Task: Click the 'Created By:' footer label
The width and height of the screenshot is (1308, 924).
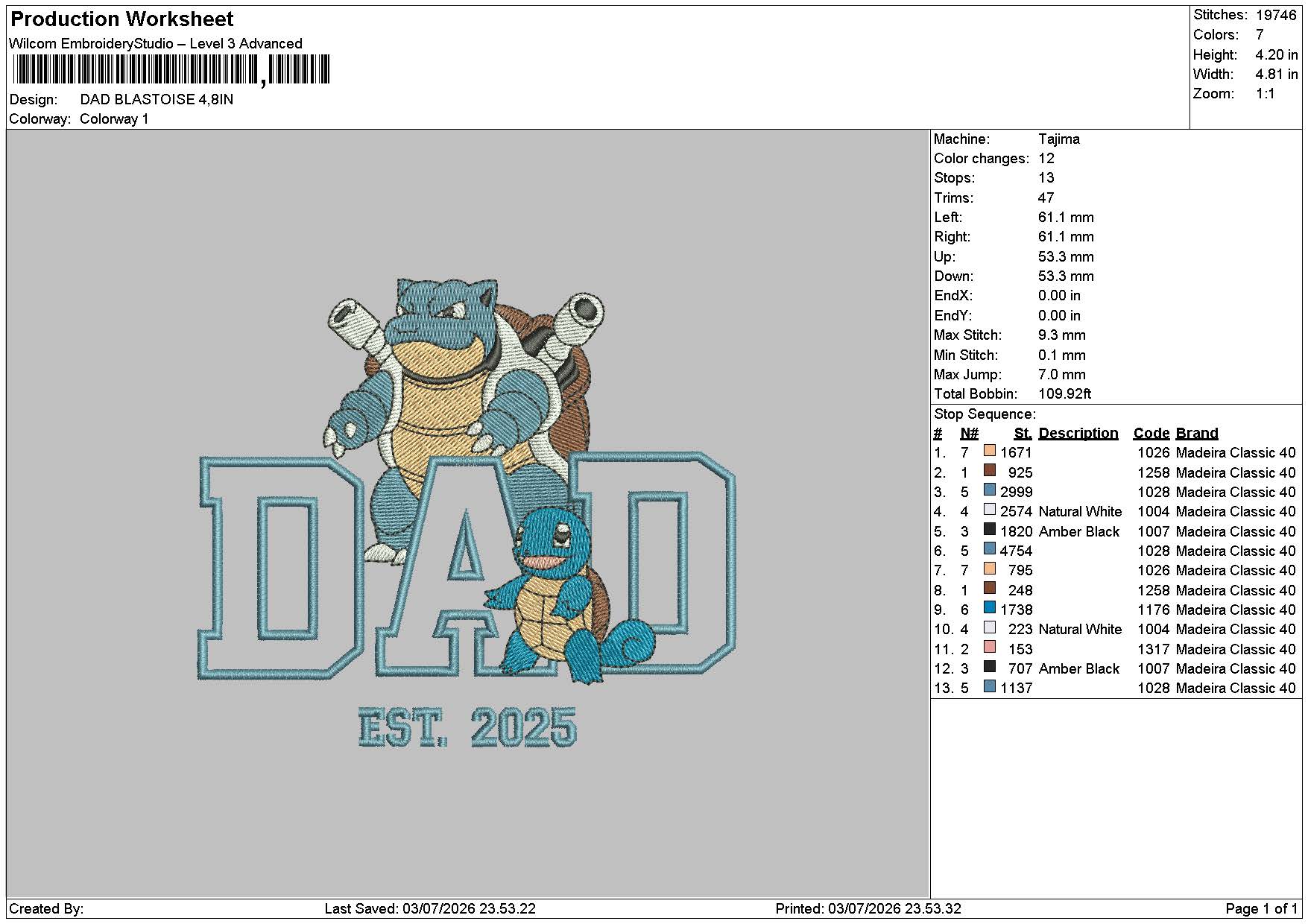Action: pyautogui.click(x=46, y=909)
